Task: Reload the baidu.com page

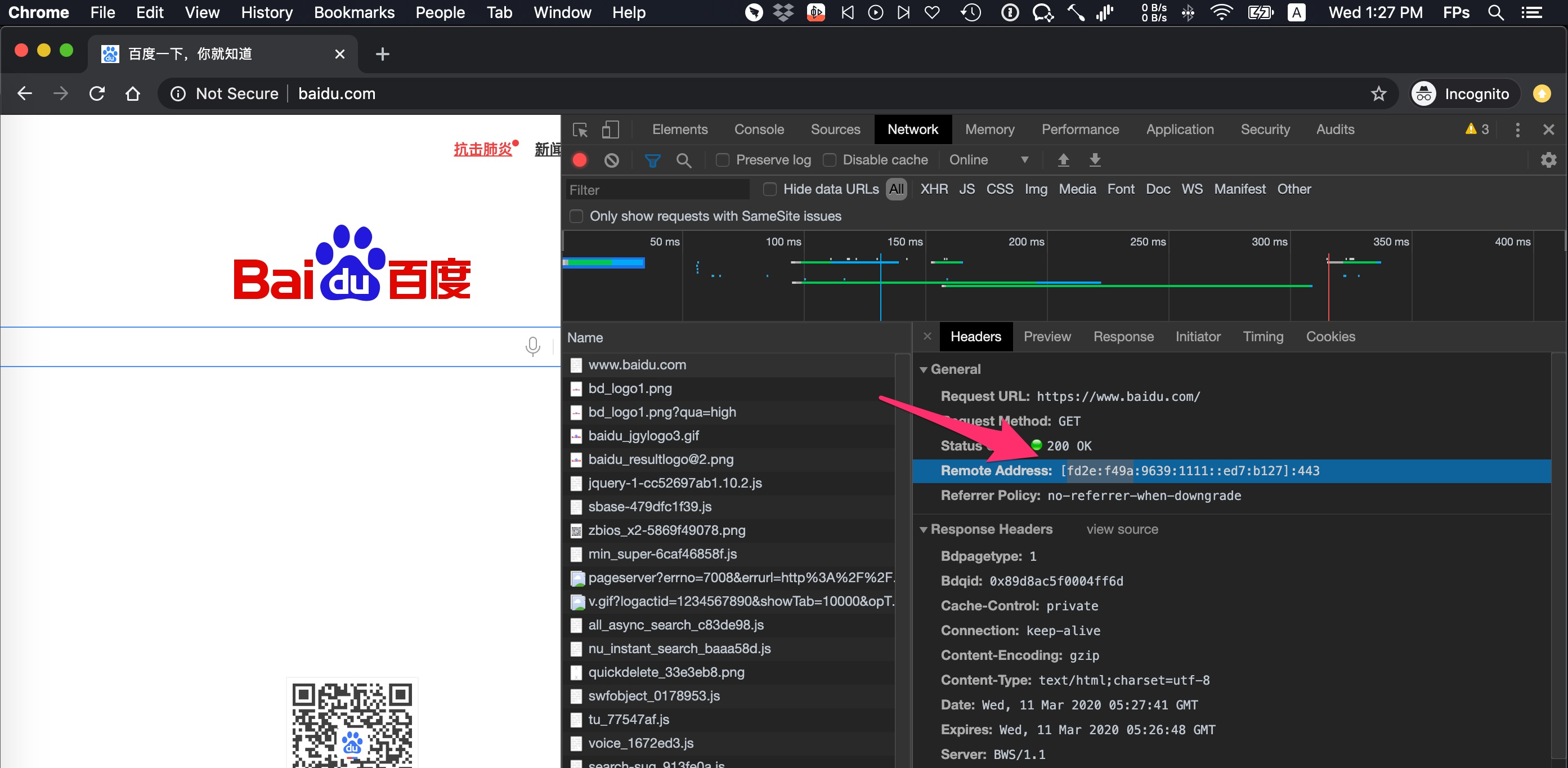Action: coord(97,94)
